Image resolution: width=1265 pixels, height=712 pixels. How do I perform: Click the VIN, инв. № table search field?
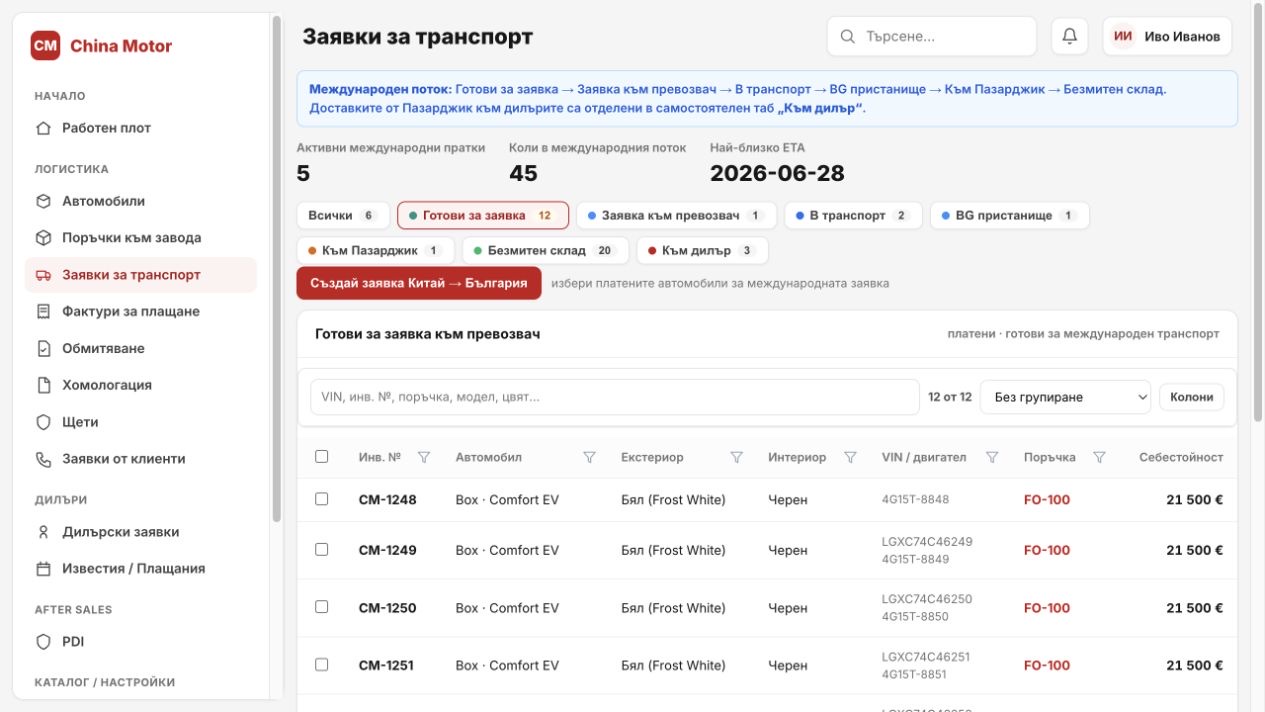point(615,397)
